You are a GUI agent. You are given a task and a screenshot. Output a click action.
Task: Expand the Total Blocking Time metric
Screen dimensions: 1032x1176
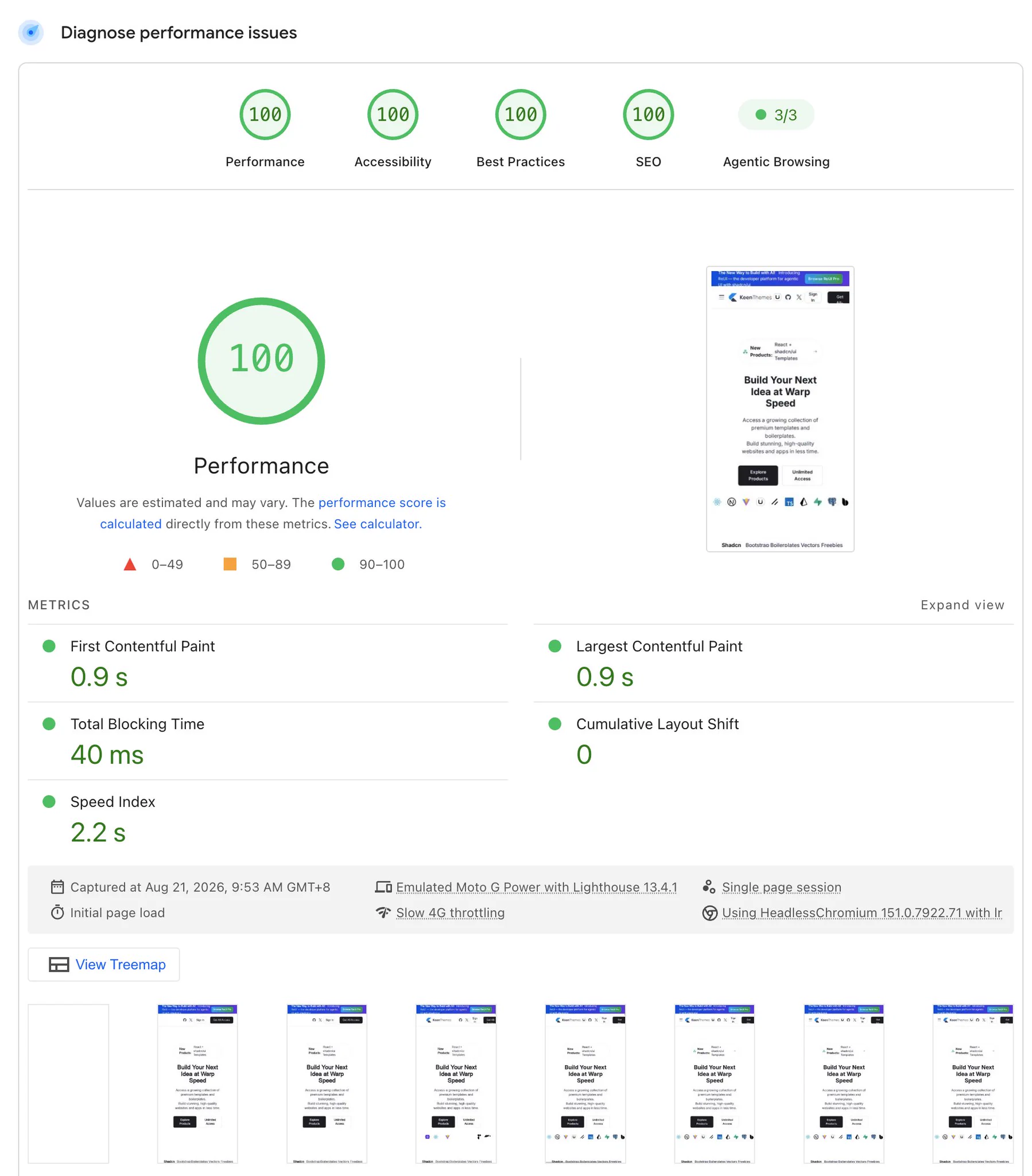tap(267, 741)
